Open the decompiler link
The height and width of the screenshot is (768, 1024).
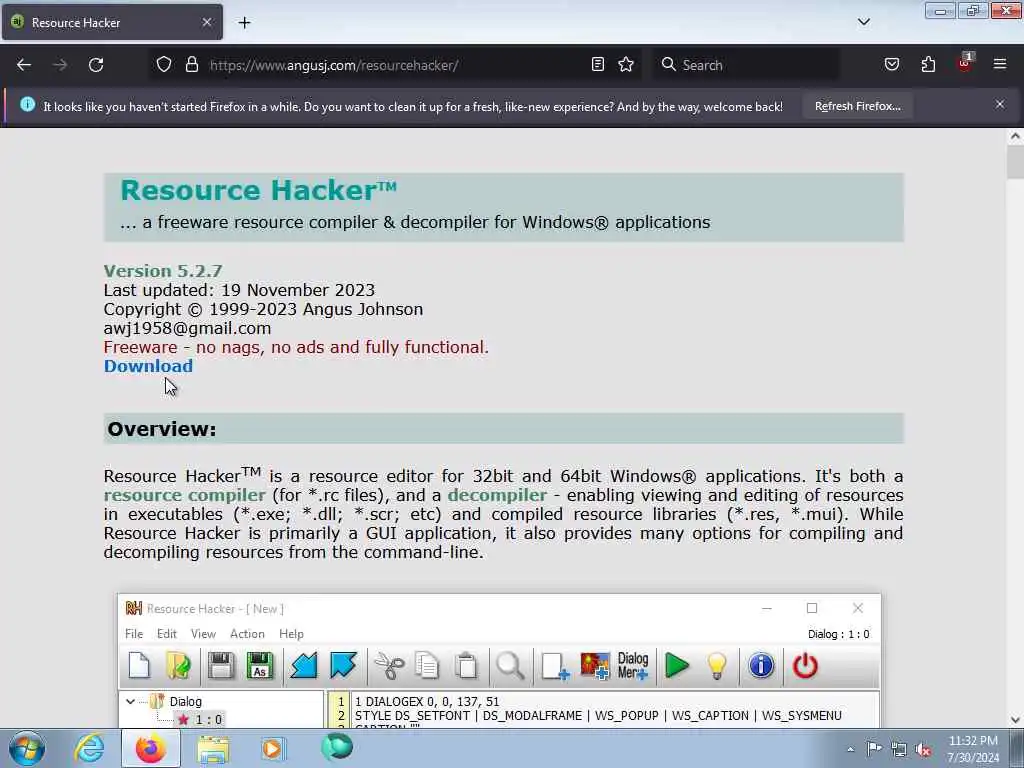coord(497,495)
